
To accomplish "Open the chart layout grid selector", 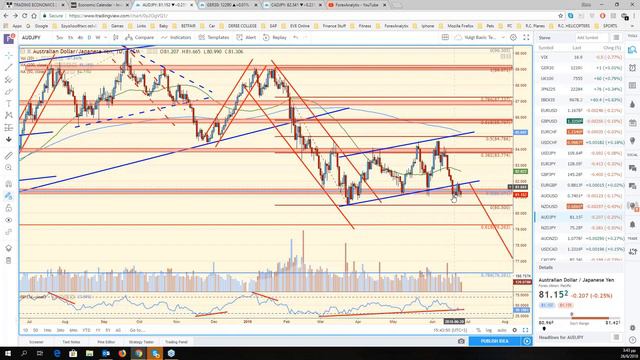I will (445, 38).
